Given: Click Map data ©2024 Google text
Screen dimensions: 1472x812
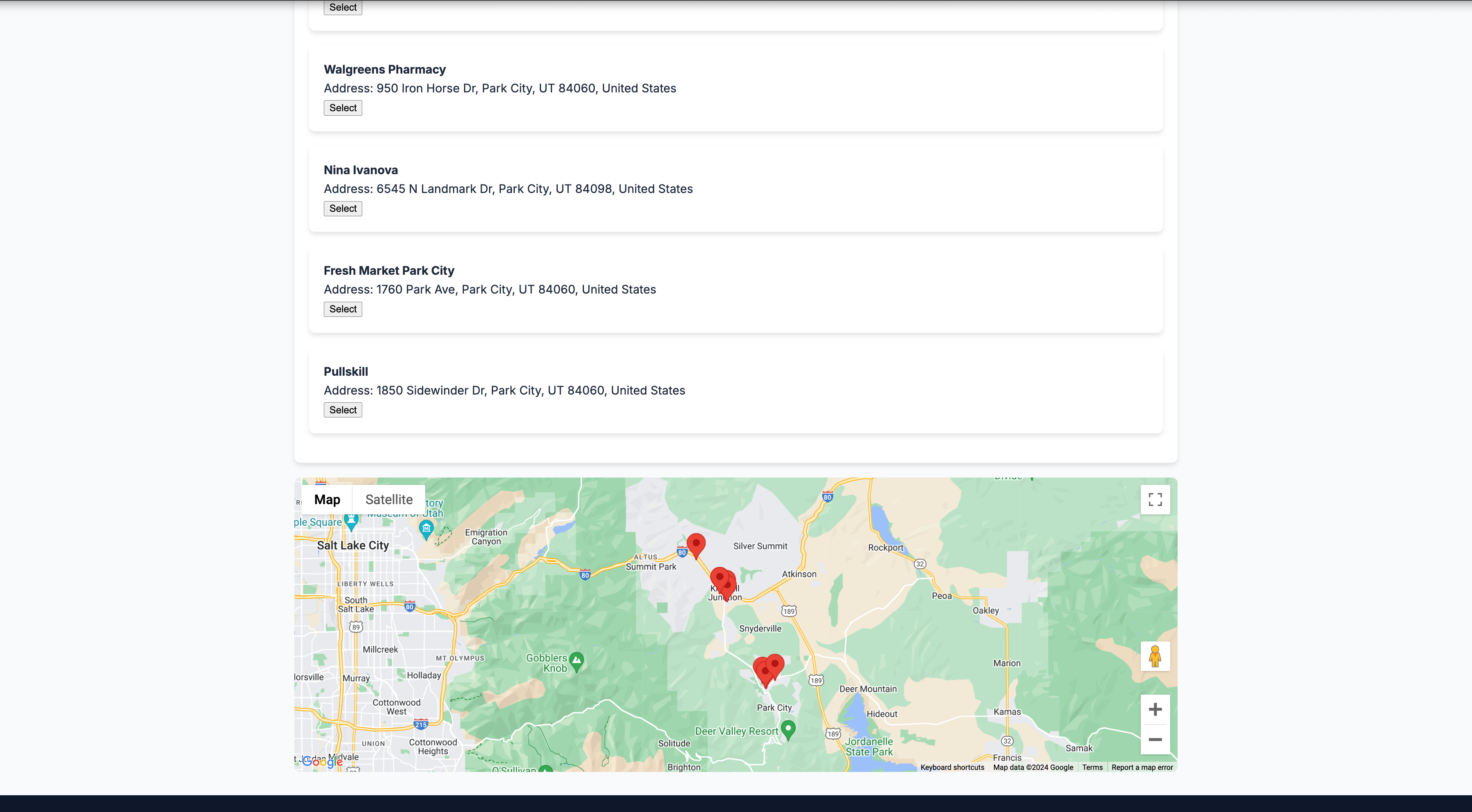Looking at the screenshot, I should pyautogui.click(x=1033, y=767).
